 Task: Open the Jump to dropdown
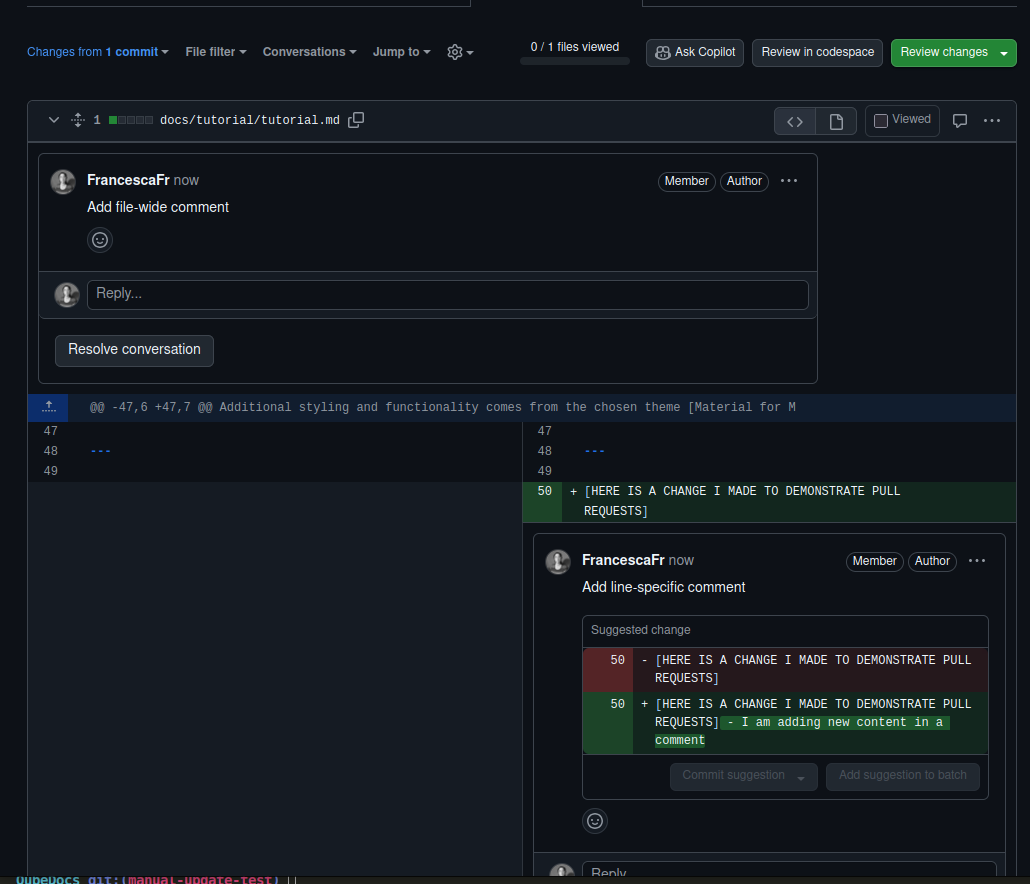click(401, 52)
